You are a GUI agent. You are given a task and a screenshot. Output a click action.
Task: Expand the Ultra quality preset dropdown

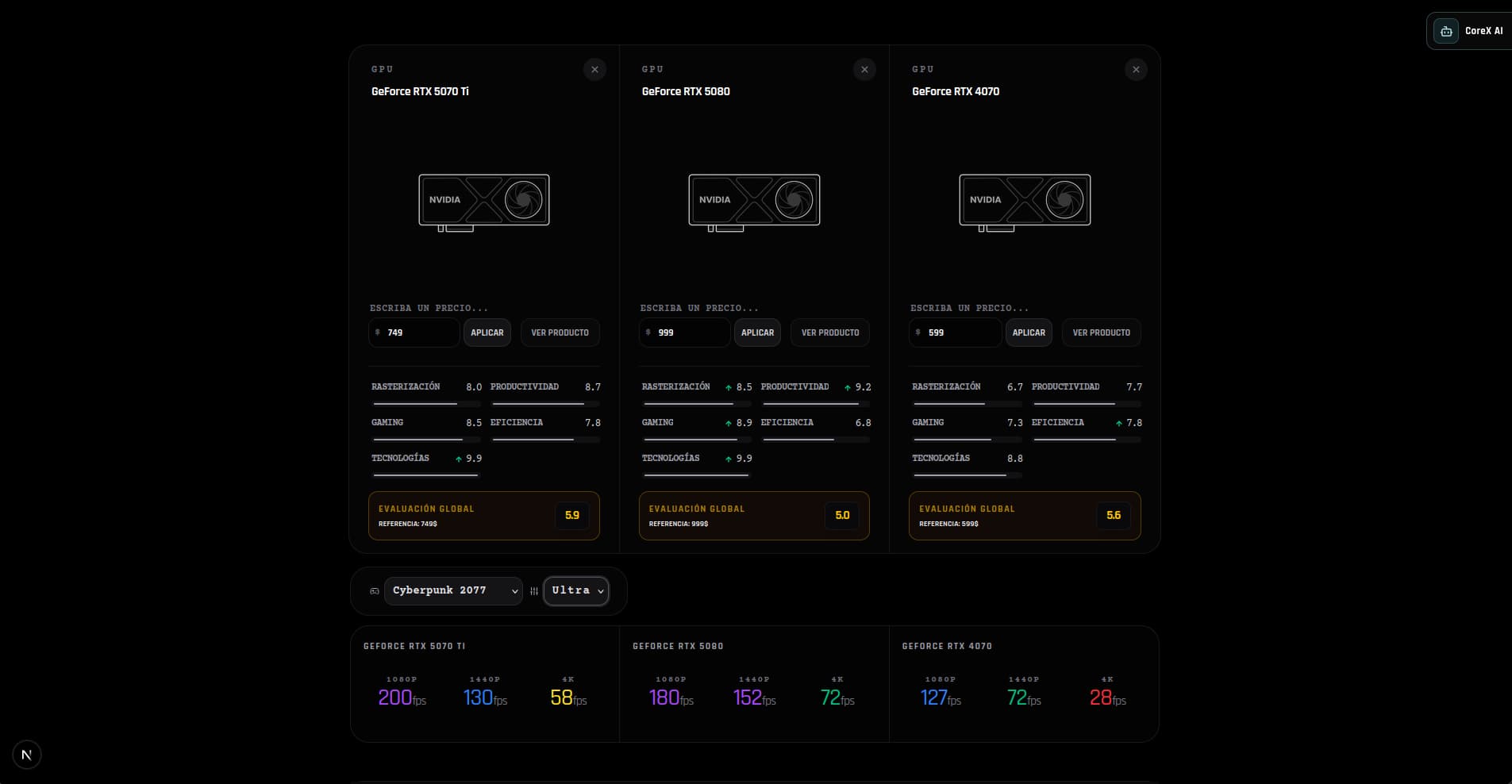pyautogui.click(x=576, y=591)
